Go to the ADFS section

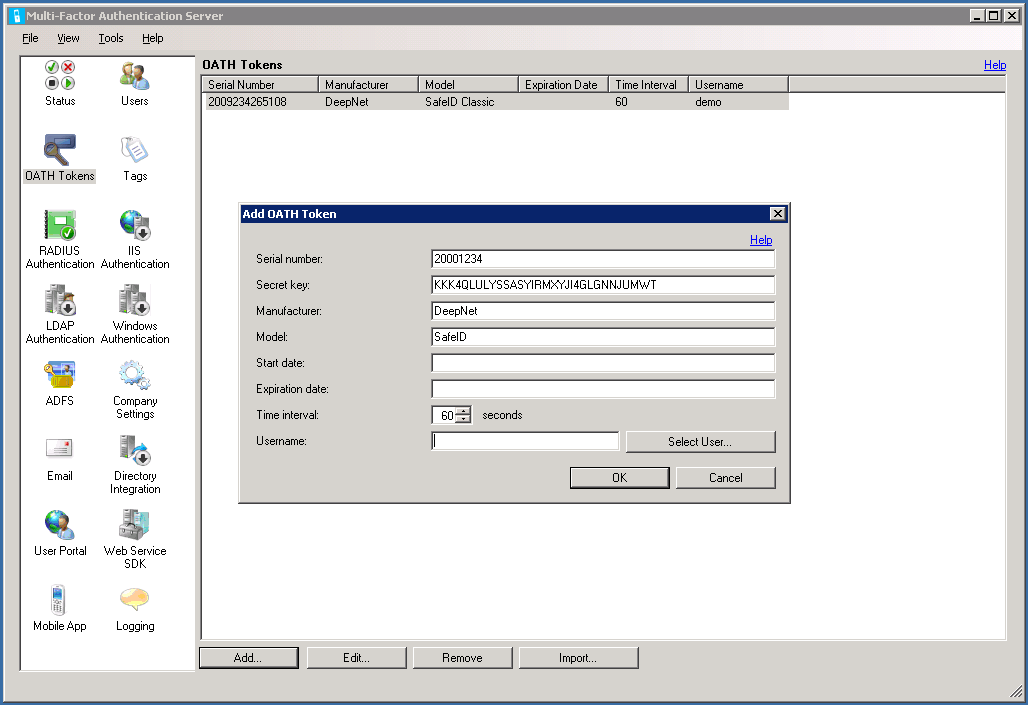tap(60, 376)
